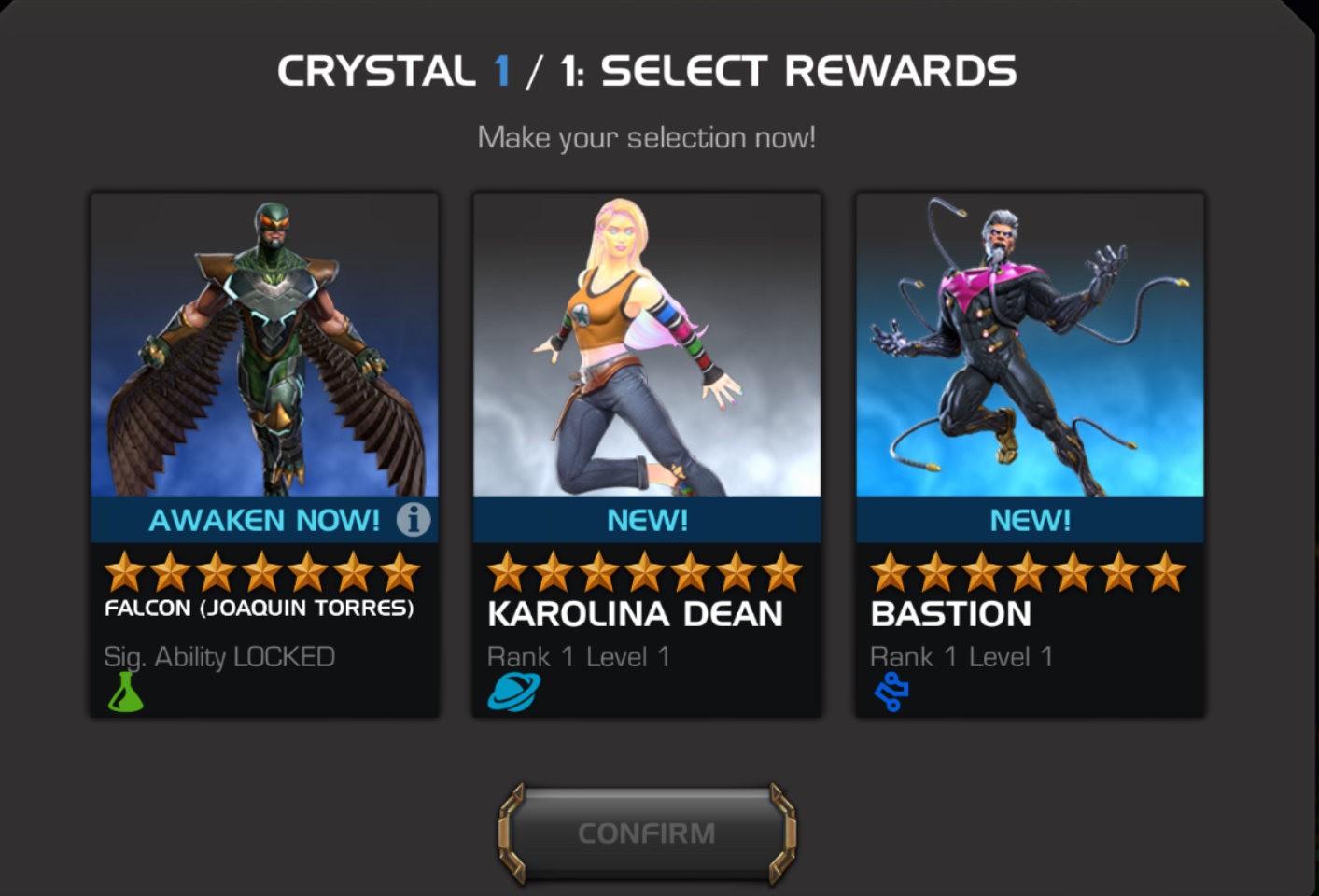The height and width of the screenshot is (896, 1319).
Task: Open the info icon beside Awaken Now
Action: pos(414,519)
